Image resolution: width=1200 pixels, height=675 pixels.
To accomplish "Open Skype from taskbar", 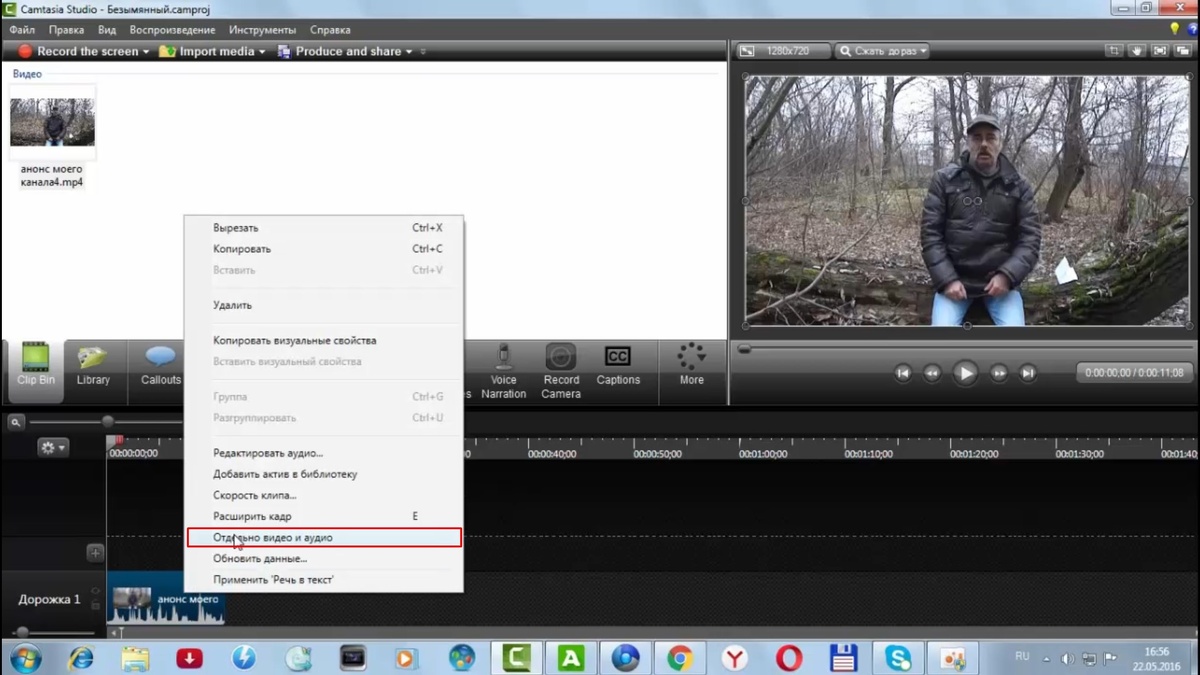I will click(898, 658).
